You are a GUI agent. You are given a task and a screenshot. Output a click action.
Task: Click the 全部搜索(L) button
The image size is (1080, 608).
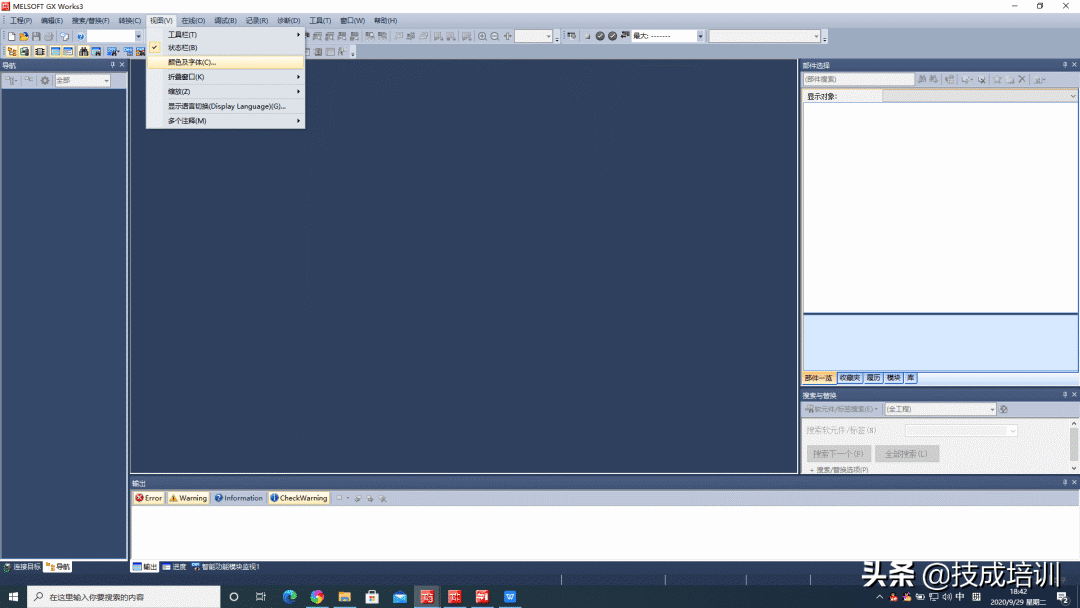click(x=906, y=454)
